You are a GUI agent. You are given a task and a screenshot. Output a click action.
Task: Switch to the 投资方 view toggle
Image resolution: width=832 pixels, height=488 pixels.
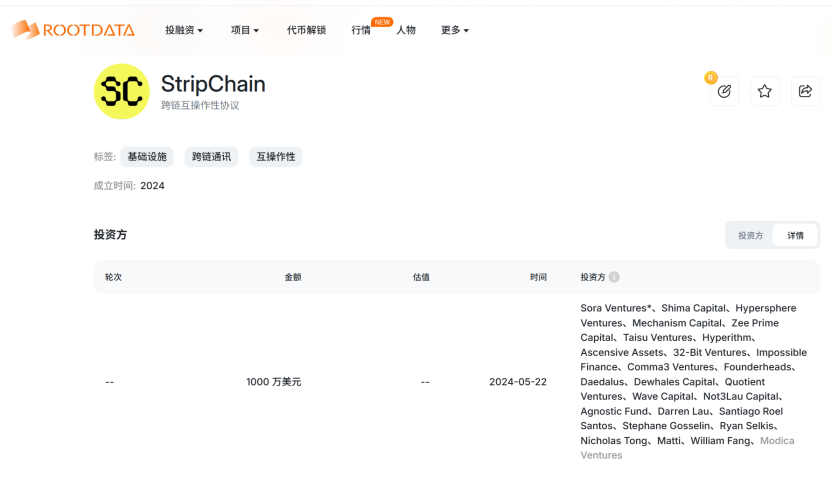(750, 235)
